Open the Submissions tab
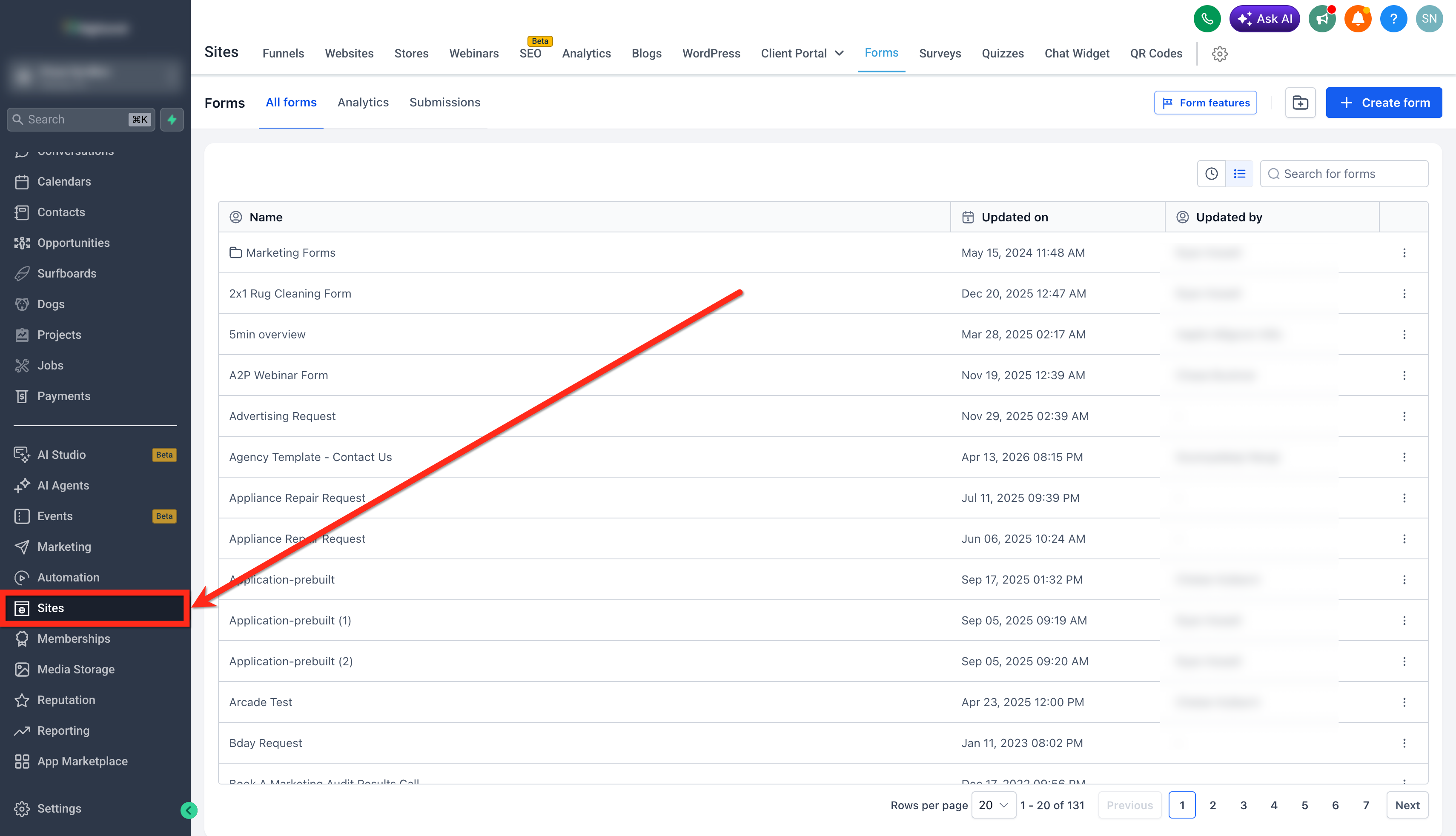The width and height of the screenshot is (1456, 836). [444, 102]
